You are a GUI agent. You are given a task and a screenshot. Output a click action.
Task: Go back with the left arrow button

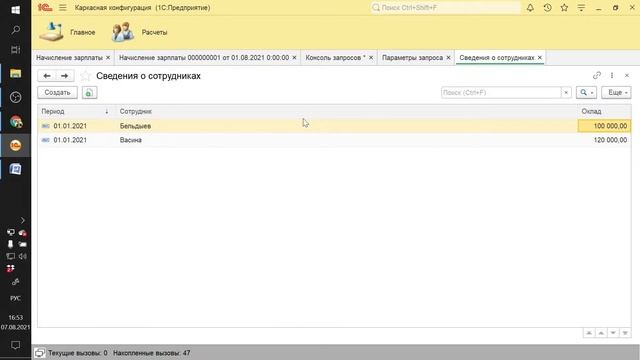point(47,76)
